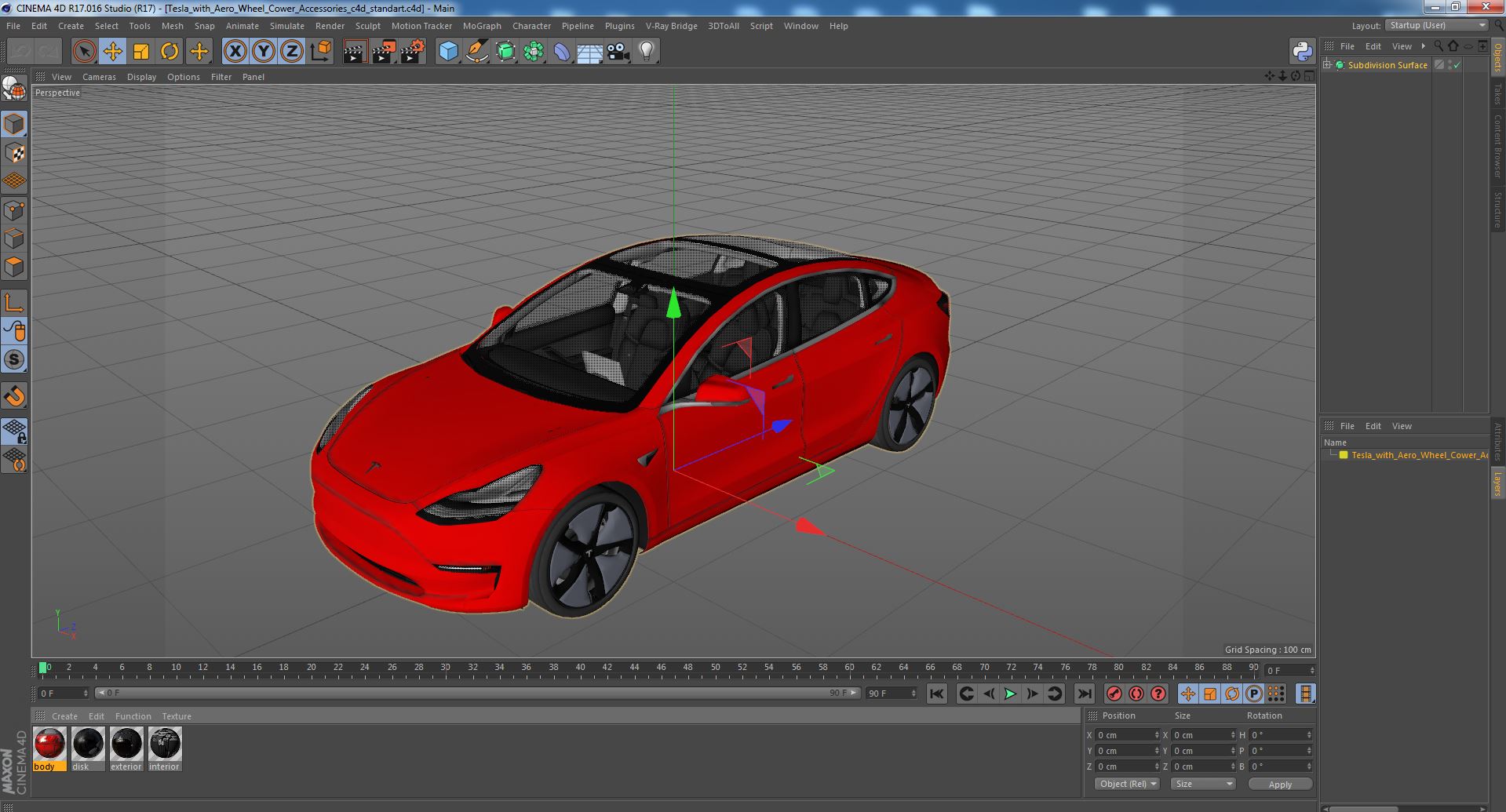Record active objects keyframe

pyautogui.click(x=1114, y=694)
